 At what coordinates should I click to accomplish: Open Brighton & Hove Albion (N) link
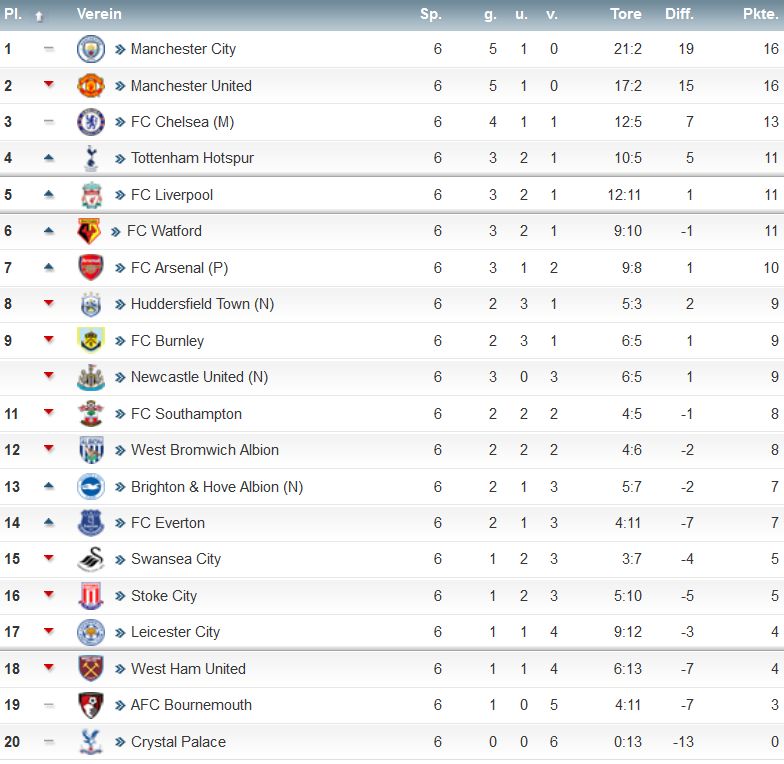click(x=216, y=487)
